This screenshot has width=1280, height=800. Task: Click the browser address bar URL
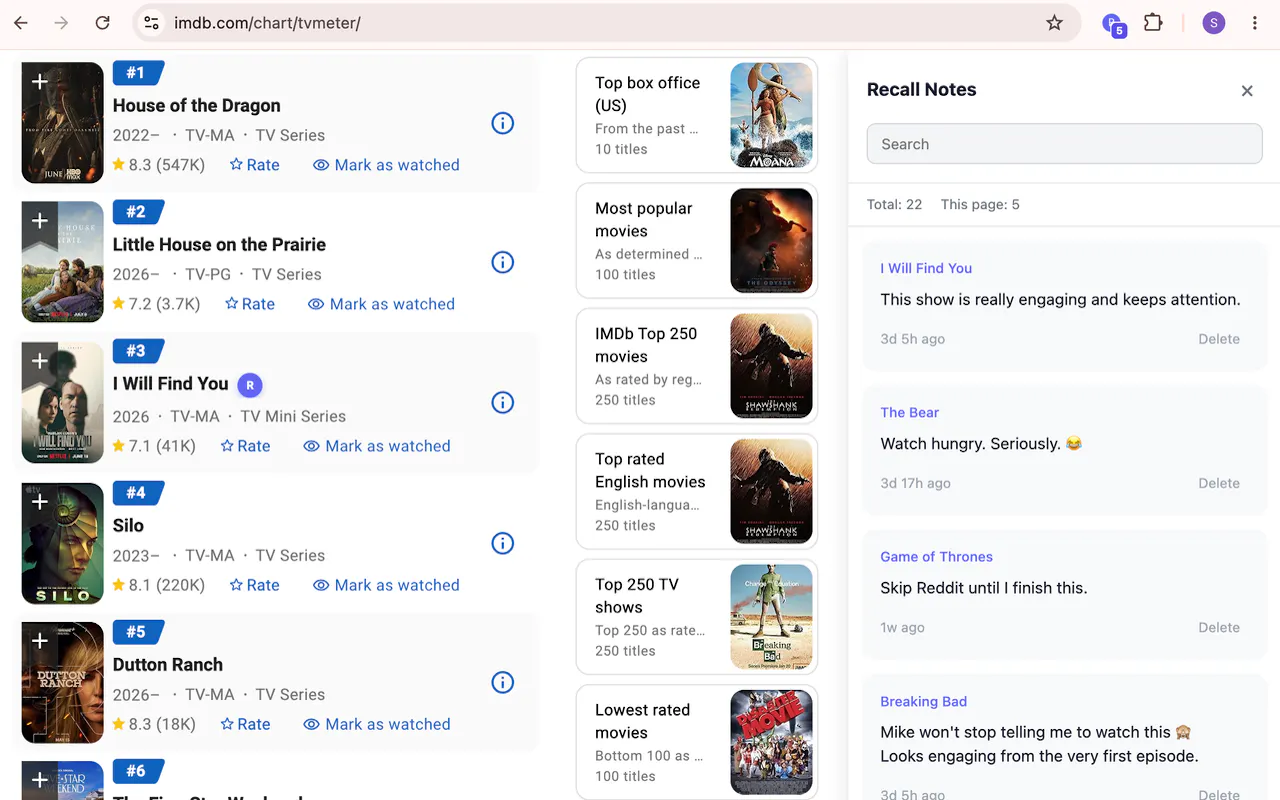point(267,23)
